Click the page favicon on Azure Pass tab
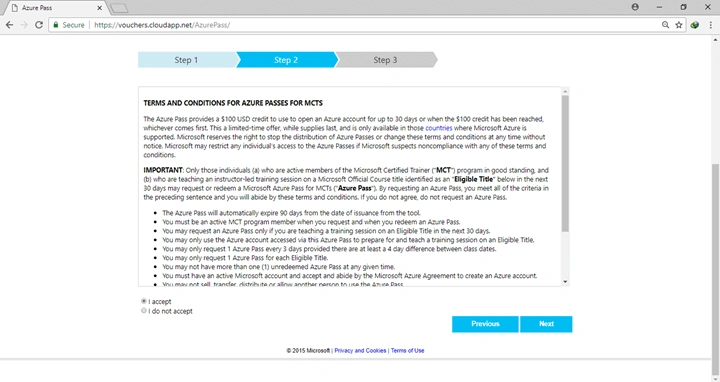This screenshot has height=382, width=720. point(15,8)
